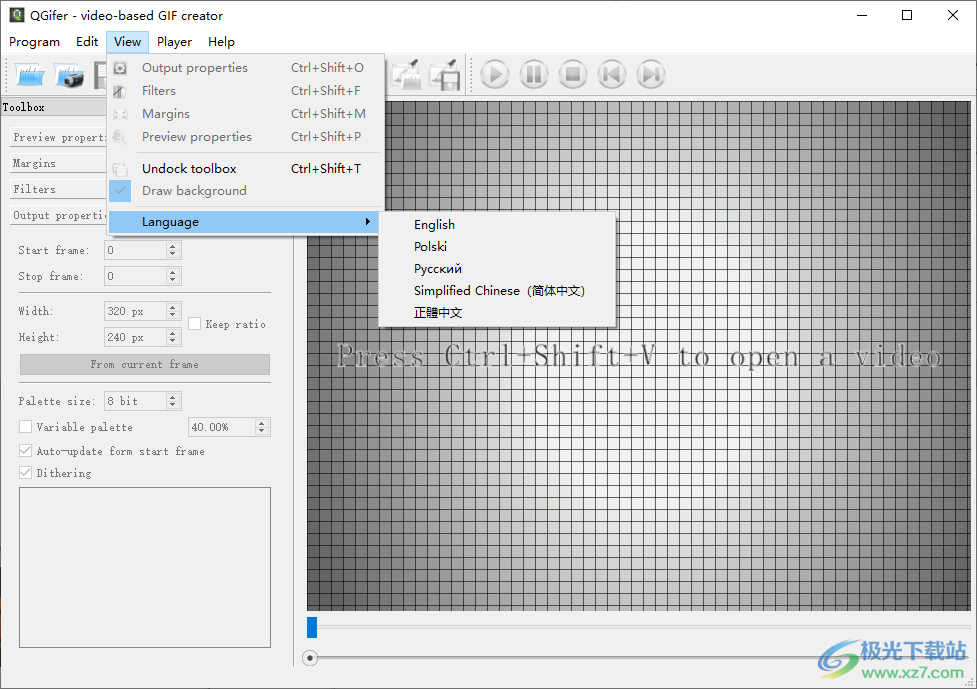Choose Undock toolbox from the View menu
The image size is (977, 689).
point(189,169)
